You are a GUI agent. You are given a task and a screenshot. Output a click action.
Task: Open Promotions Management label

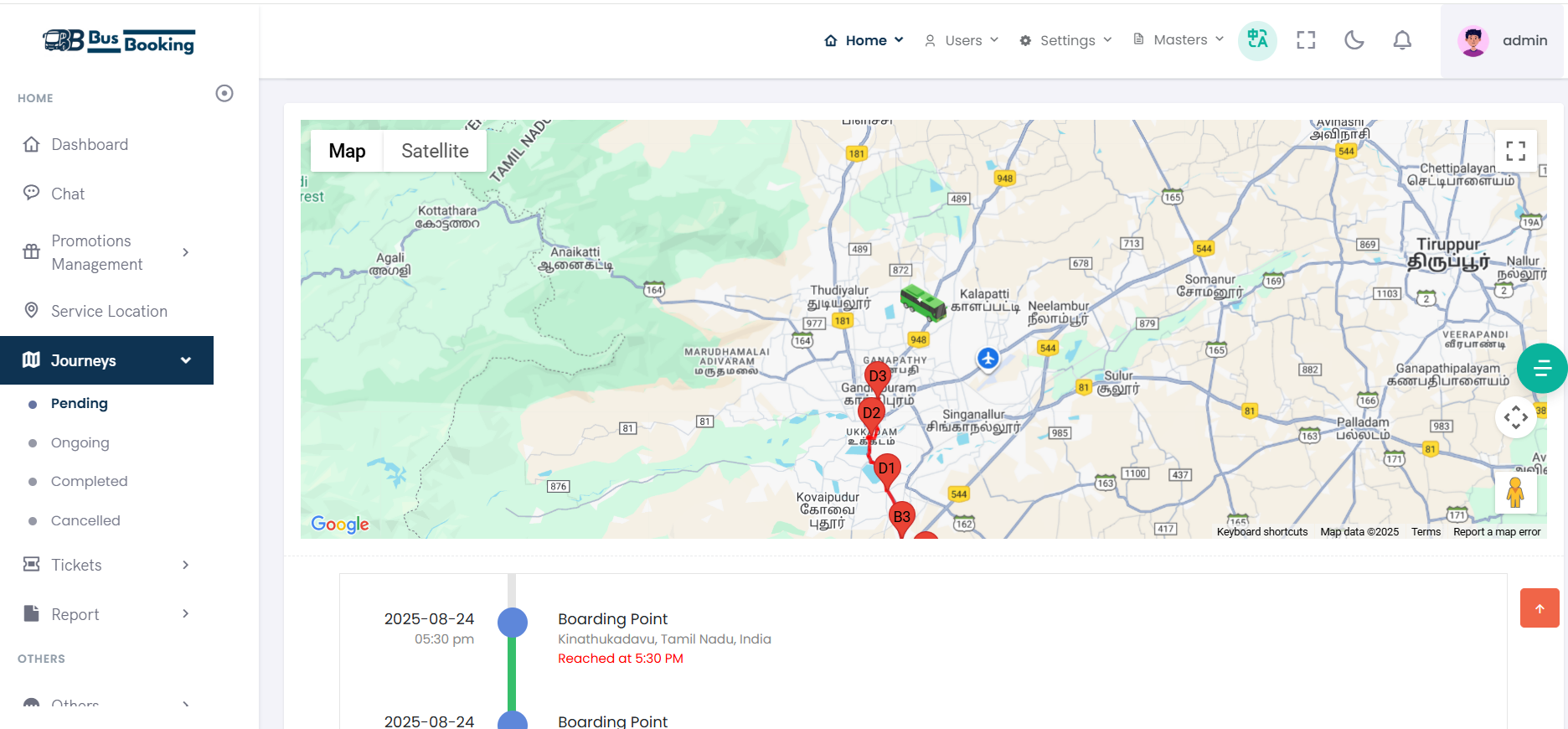(x=97, y=252)
